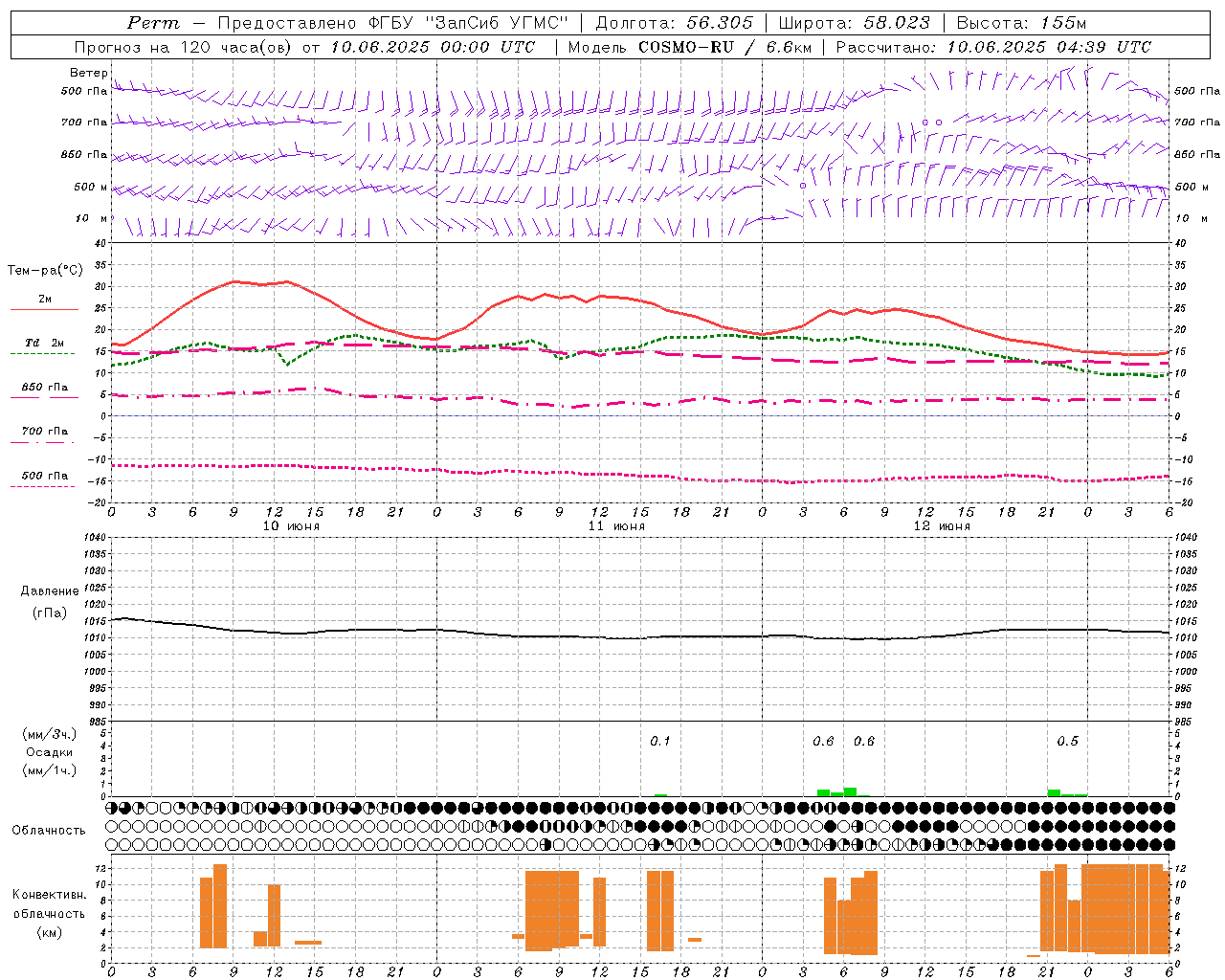The width and height of the screenshot is (1225, 980).
Task: Select the "Высота: 155м" header value
Action: point(1021,23)
